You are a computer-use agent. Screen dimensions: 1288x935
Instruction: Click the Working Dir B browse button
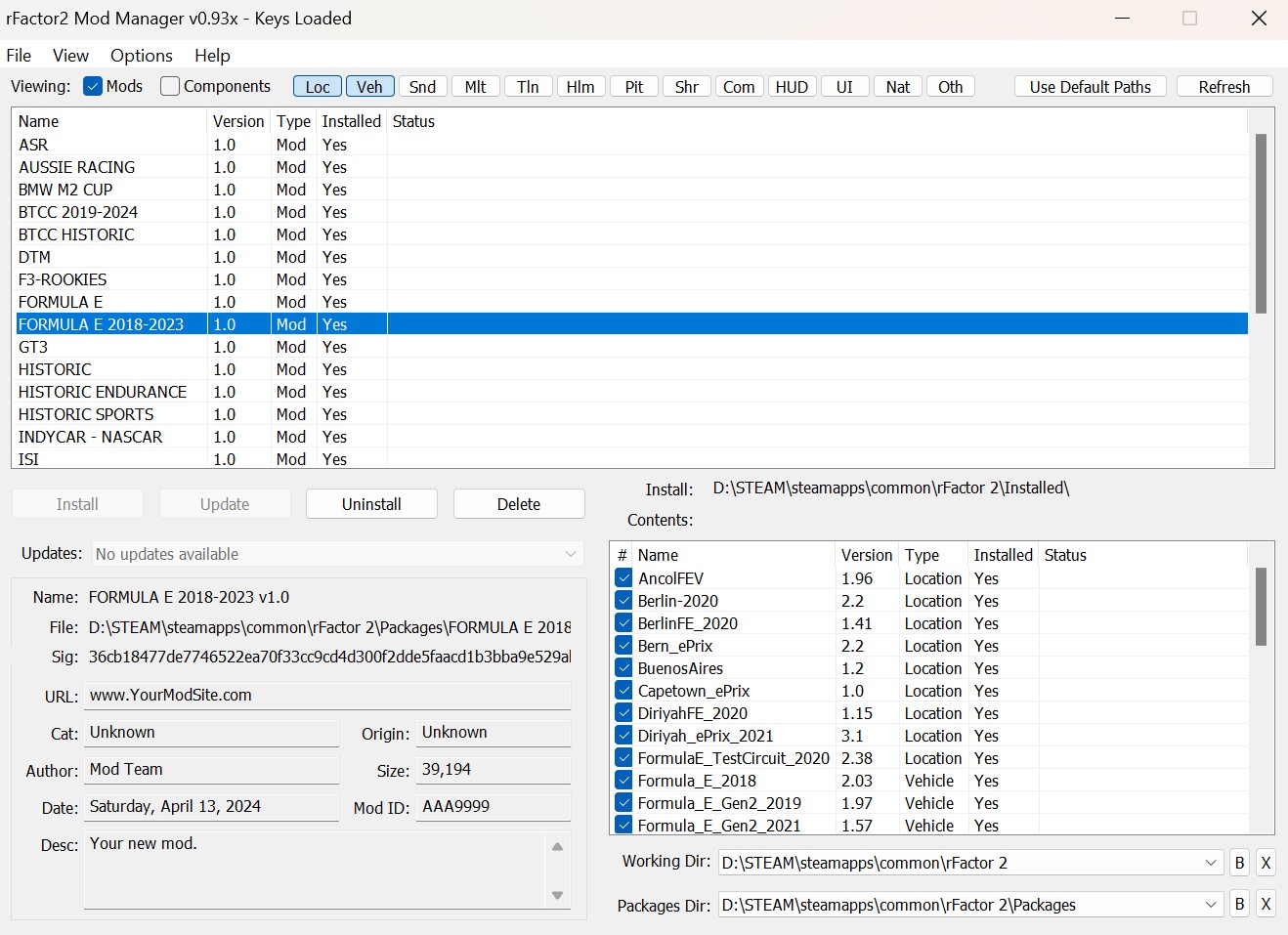click(1239, 863)
